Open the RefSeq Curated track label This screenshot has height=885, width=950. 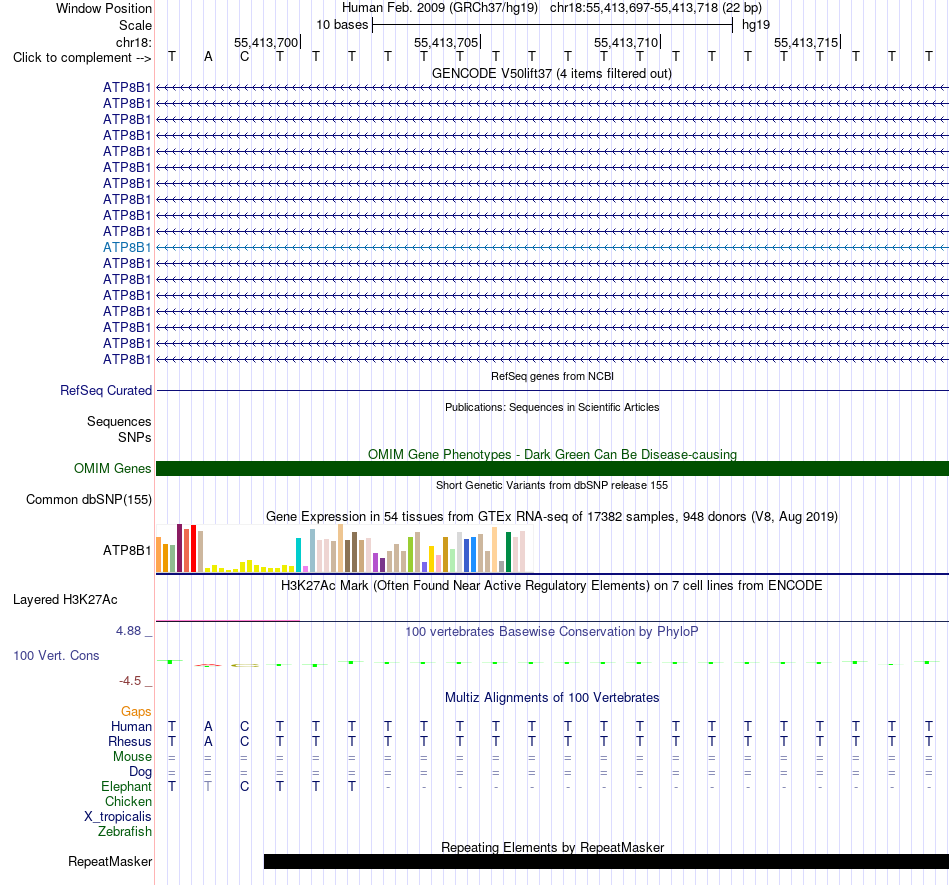point(105,390)
